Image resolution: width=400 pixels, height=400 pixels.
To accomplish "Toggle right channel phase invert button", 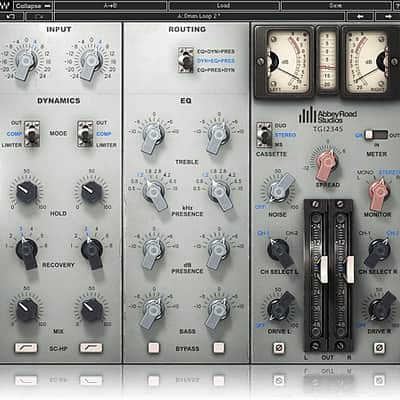I will tap(379, 348).
